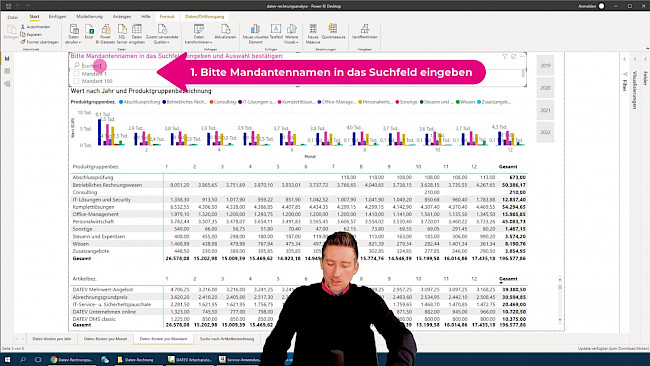The height and width of the screenshot is (366, 650).
Task: Check the Mandant 100 checkbox
Action: click(x=76, y=81)
